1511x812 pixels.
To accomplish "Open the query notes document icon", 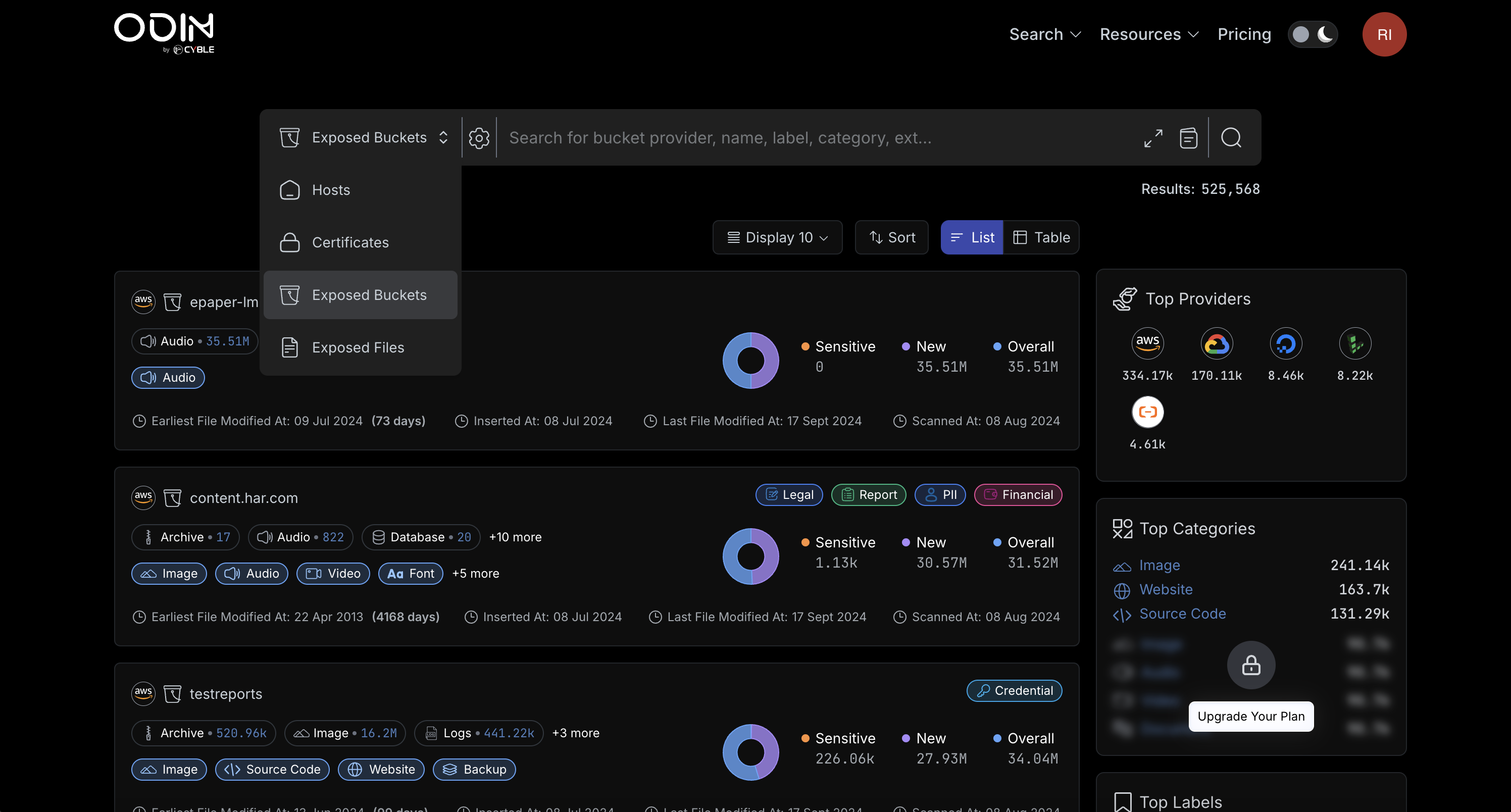I will pos(1188,138).
